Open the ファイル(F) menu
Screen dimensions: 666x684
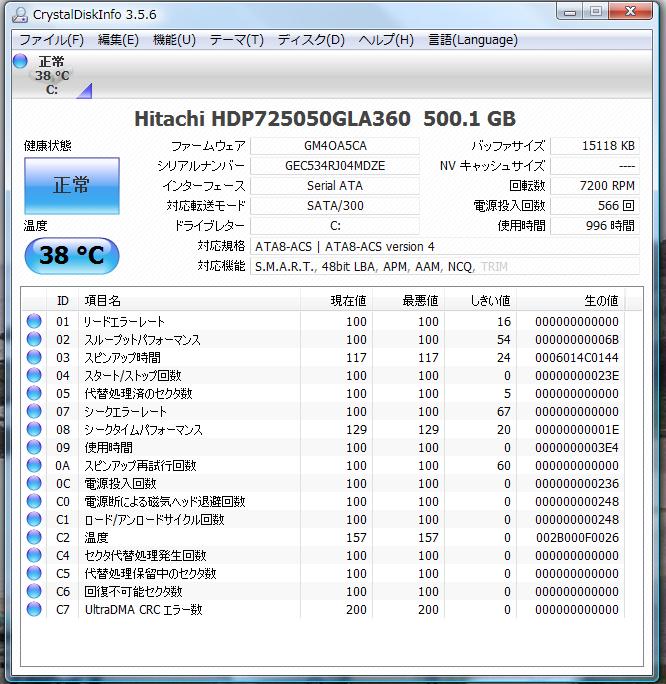coord(51,40)
